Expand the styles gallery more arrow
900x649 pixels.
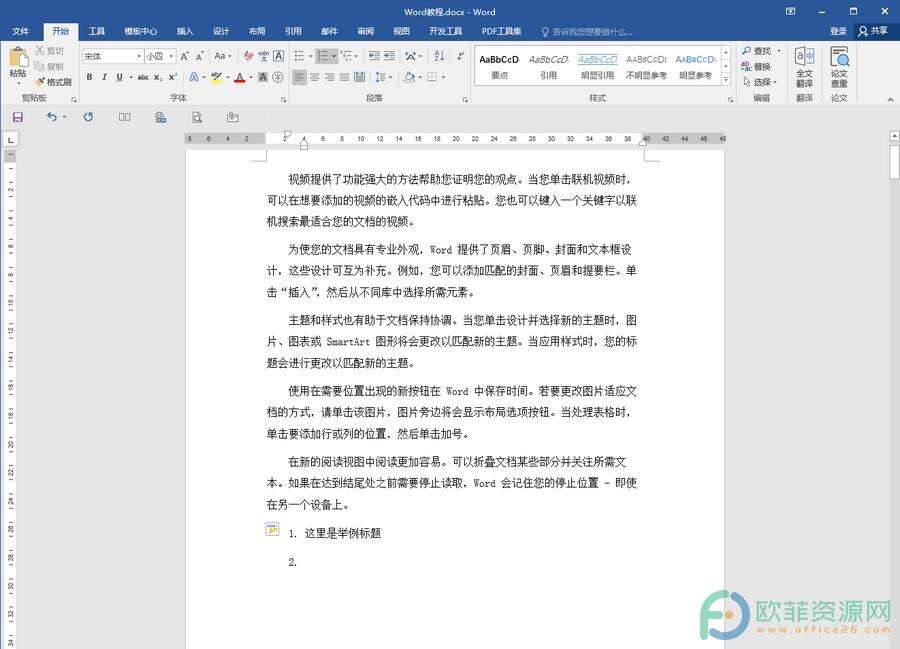(x=726, y=81)
